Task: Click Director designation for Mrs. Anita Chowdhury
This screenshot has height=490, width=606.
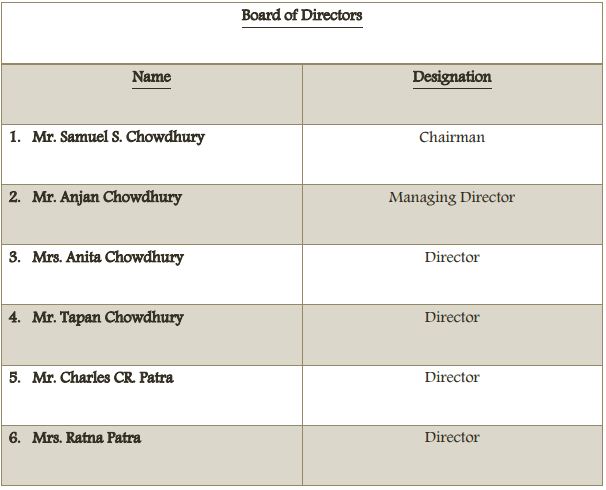Action: click(452, 257)
